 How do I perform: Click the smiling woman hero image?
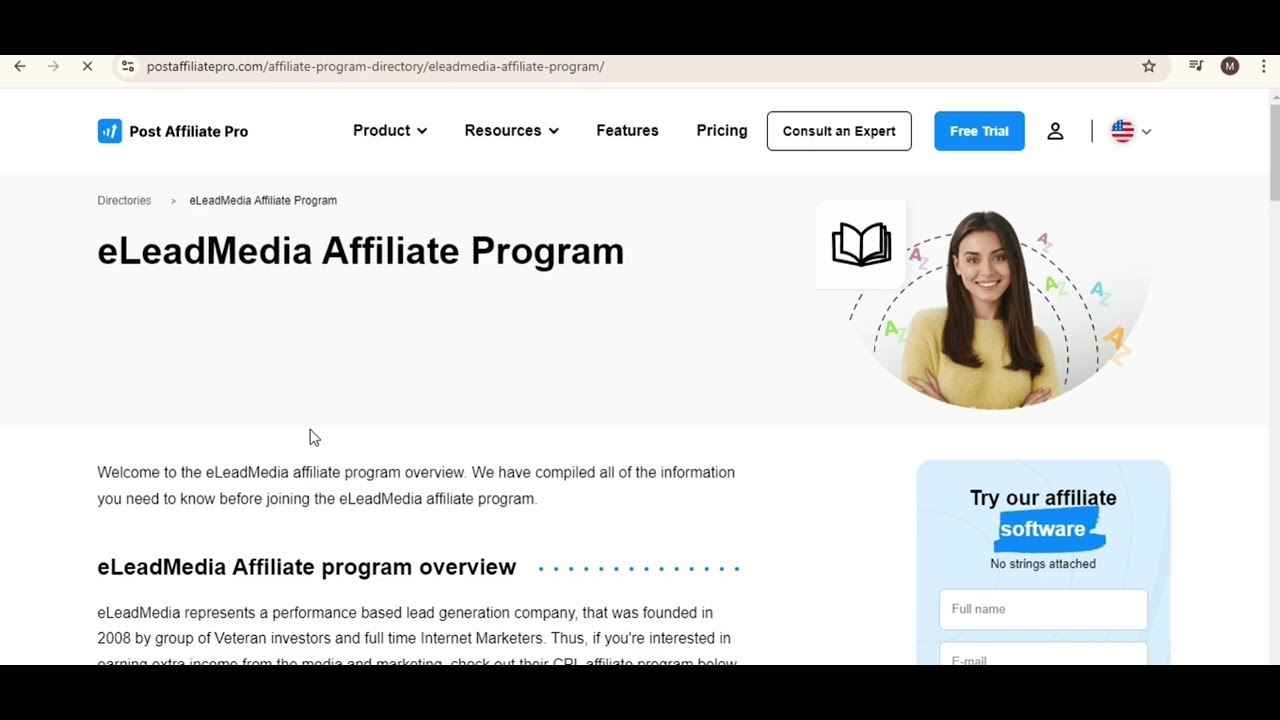(990, 309)
